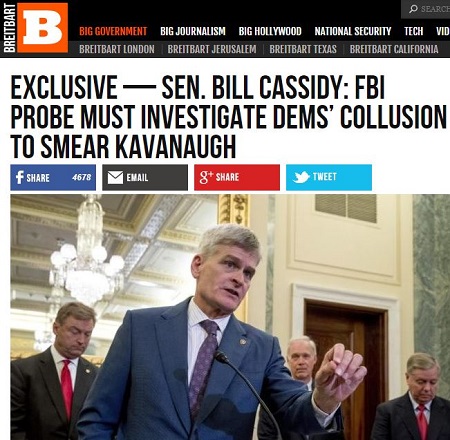The height and width of the screenshot is (440, 450).
Task: Visit Breitbart Jerusalem edition
Action: point(212,49)
